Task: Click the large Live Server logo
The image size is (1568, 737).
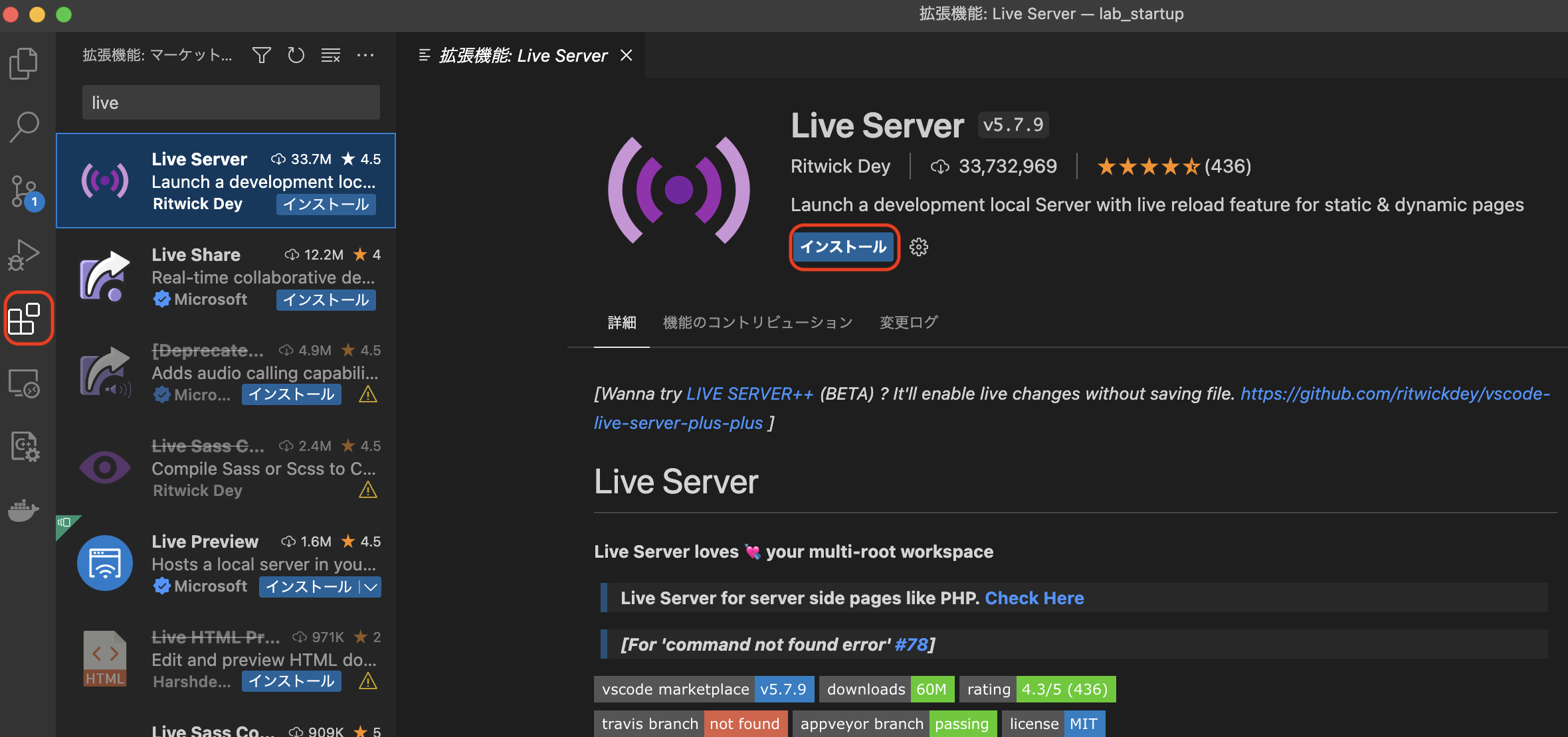Action: [679, 191]
